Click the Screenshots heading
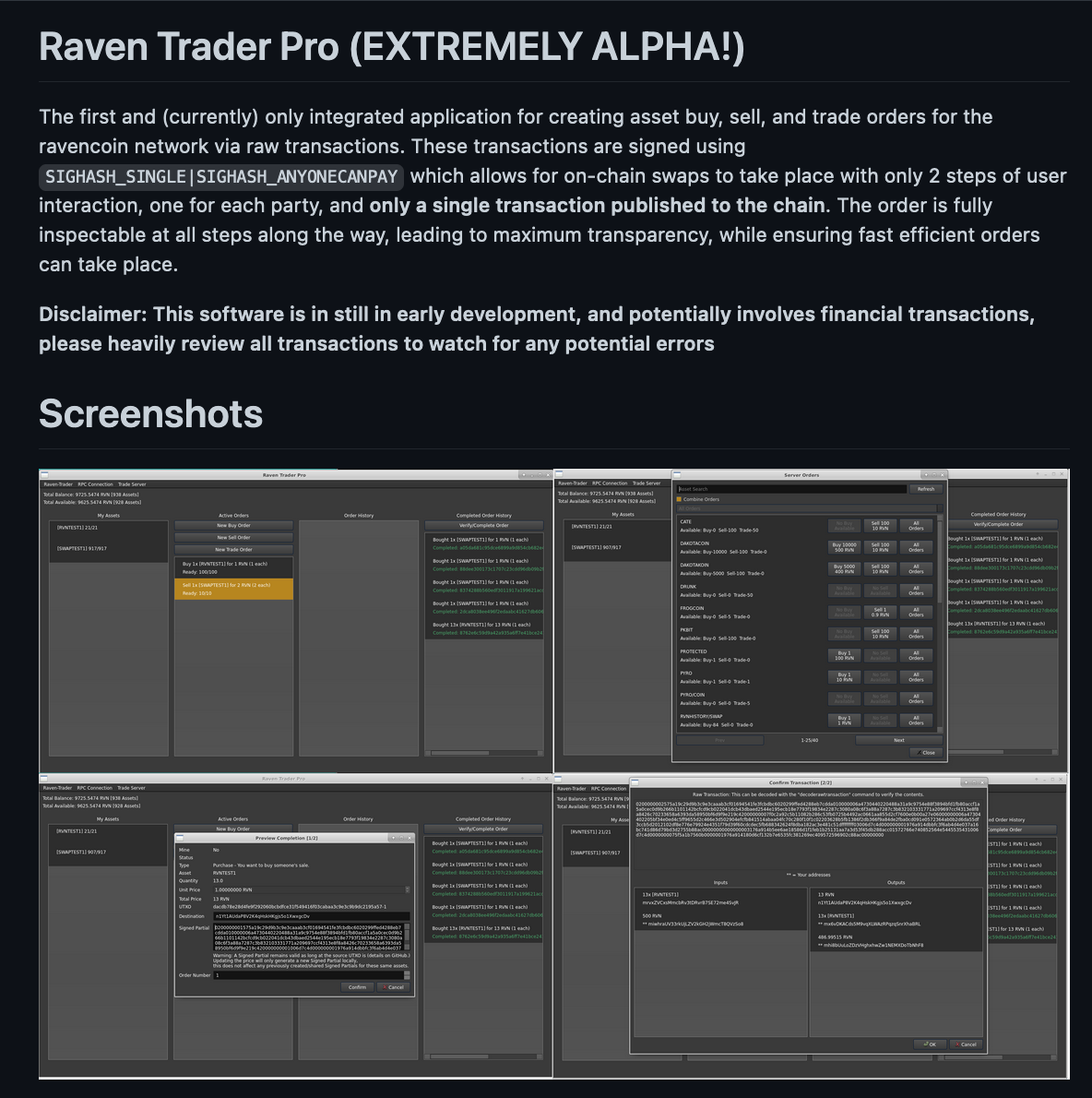 [x=150, y=414]
